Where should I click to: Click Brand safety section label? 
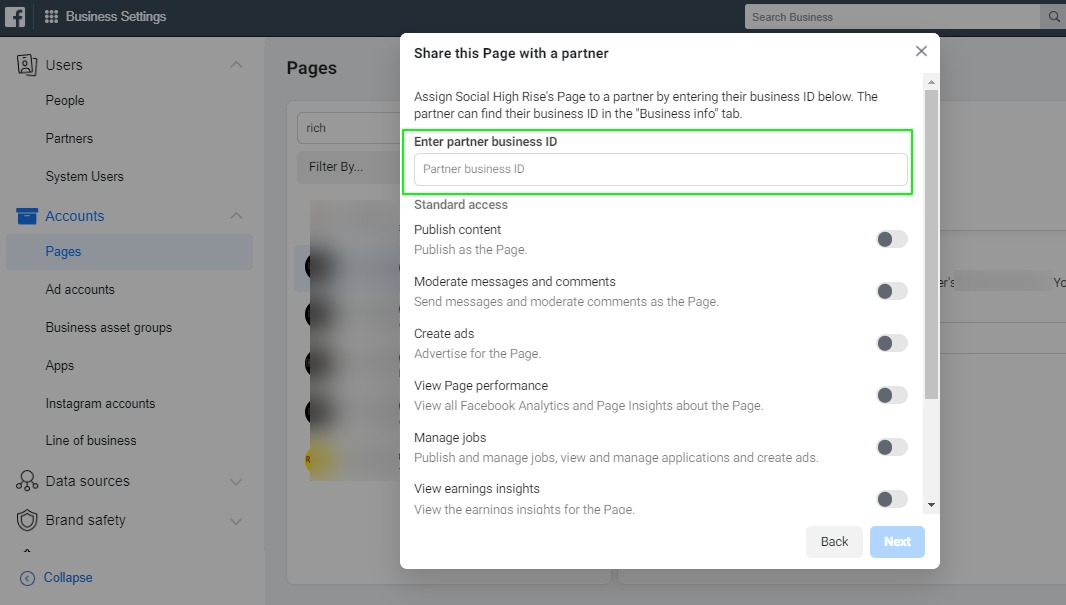tap(86, 520)
